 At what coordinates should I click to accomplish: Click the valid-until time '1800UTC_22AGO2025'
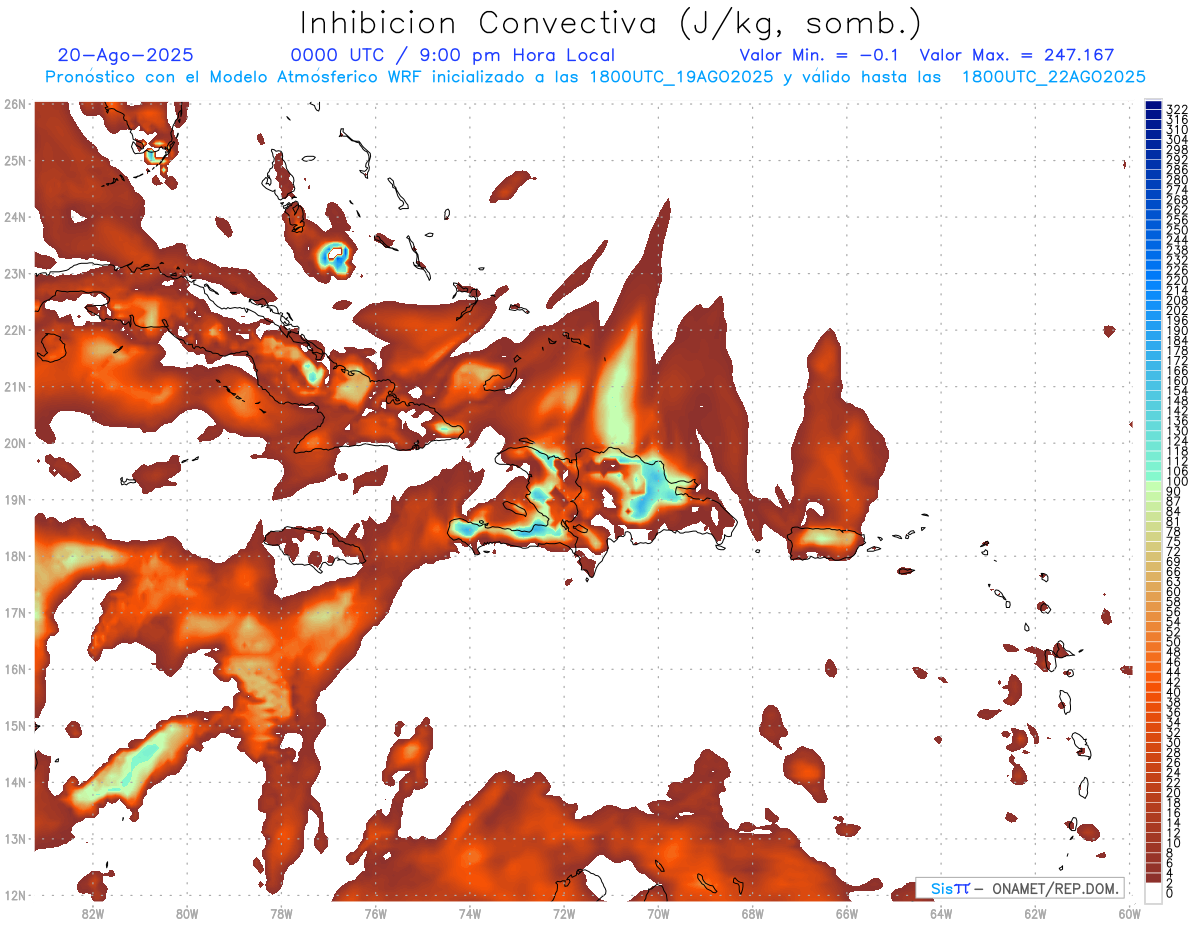tap(1053, 77)
